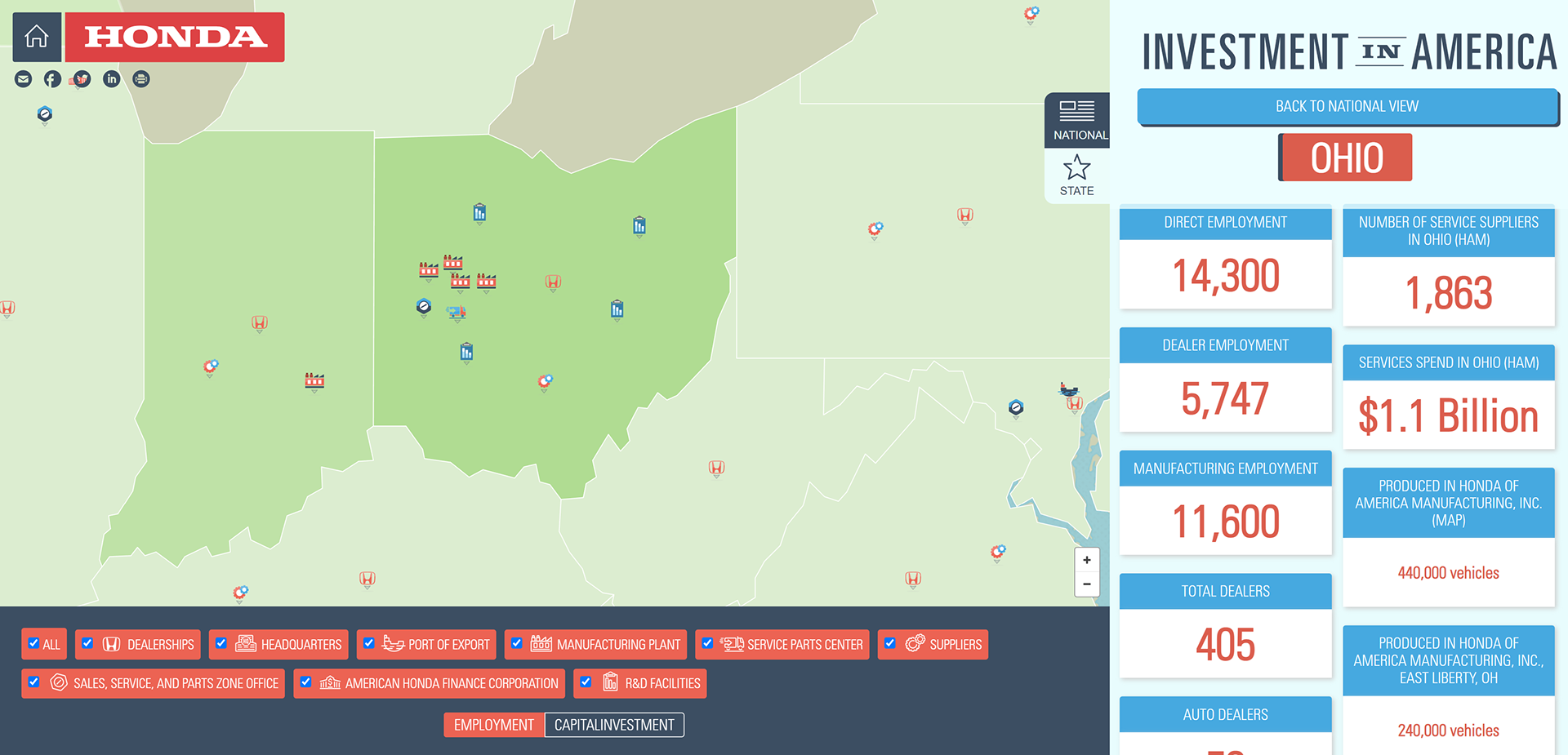Switch to the State view tab

tap(1077, 175)
